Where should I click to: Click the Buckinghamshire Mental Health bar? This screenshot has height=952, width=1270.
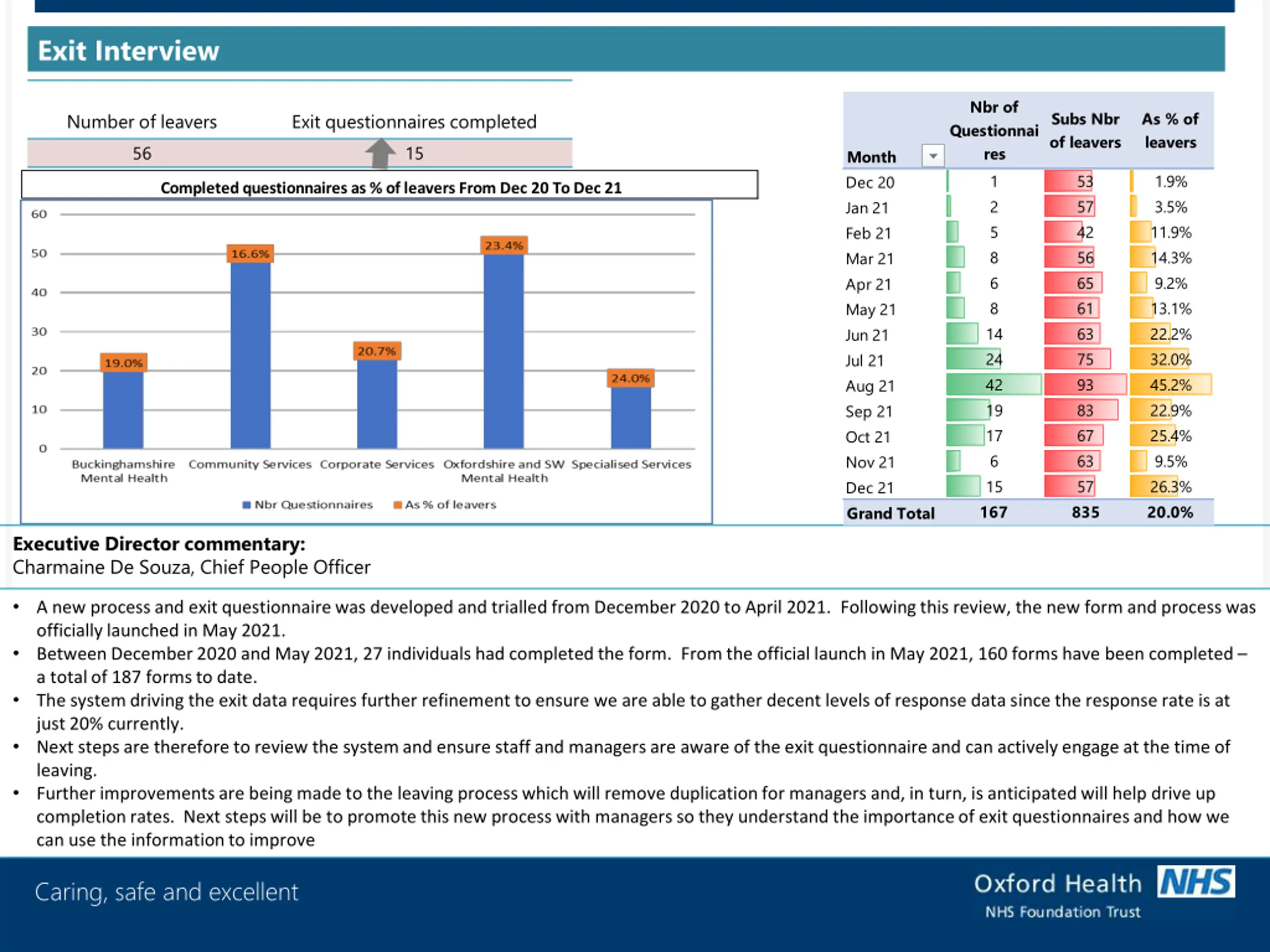pos(124,410)
